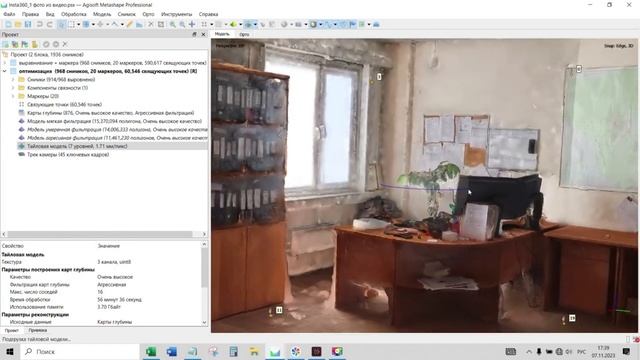The height and width of the screenshot is (360, 640).
Task: Open the Файл menu
Action: click(9, 14)
